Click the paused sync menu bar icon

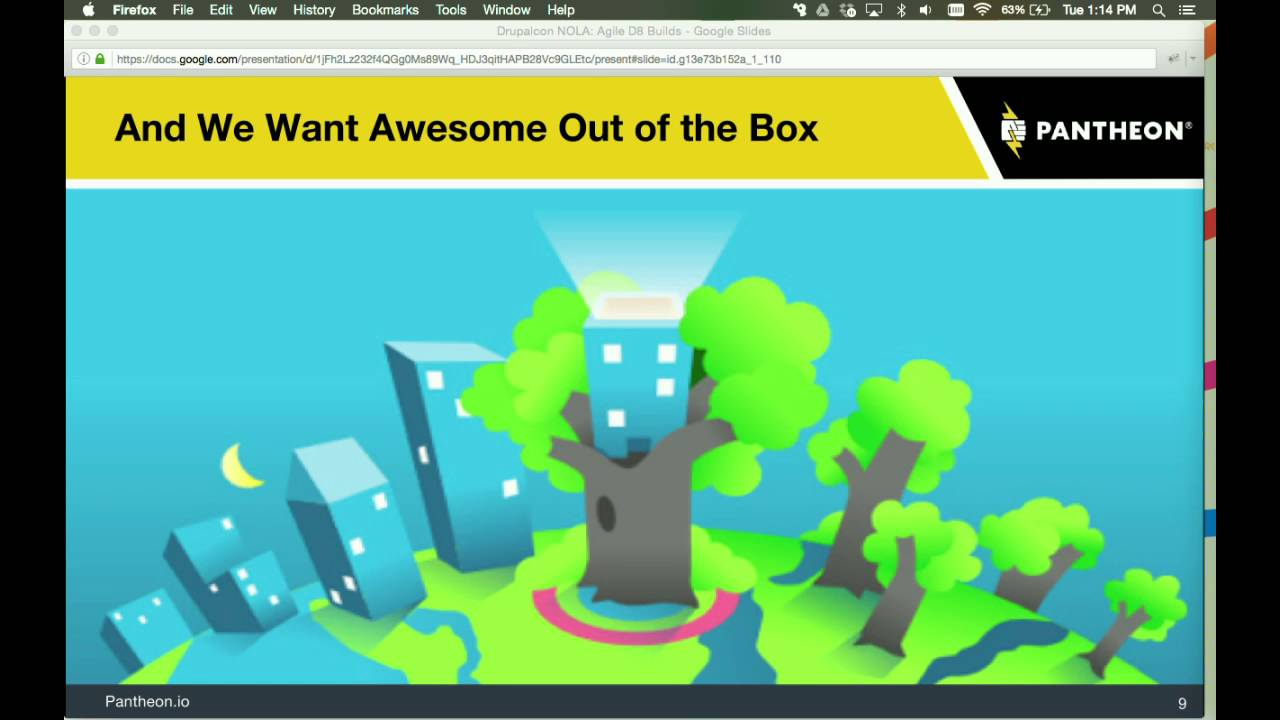[849, 10]
